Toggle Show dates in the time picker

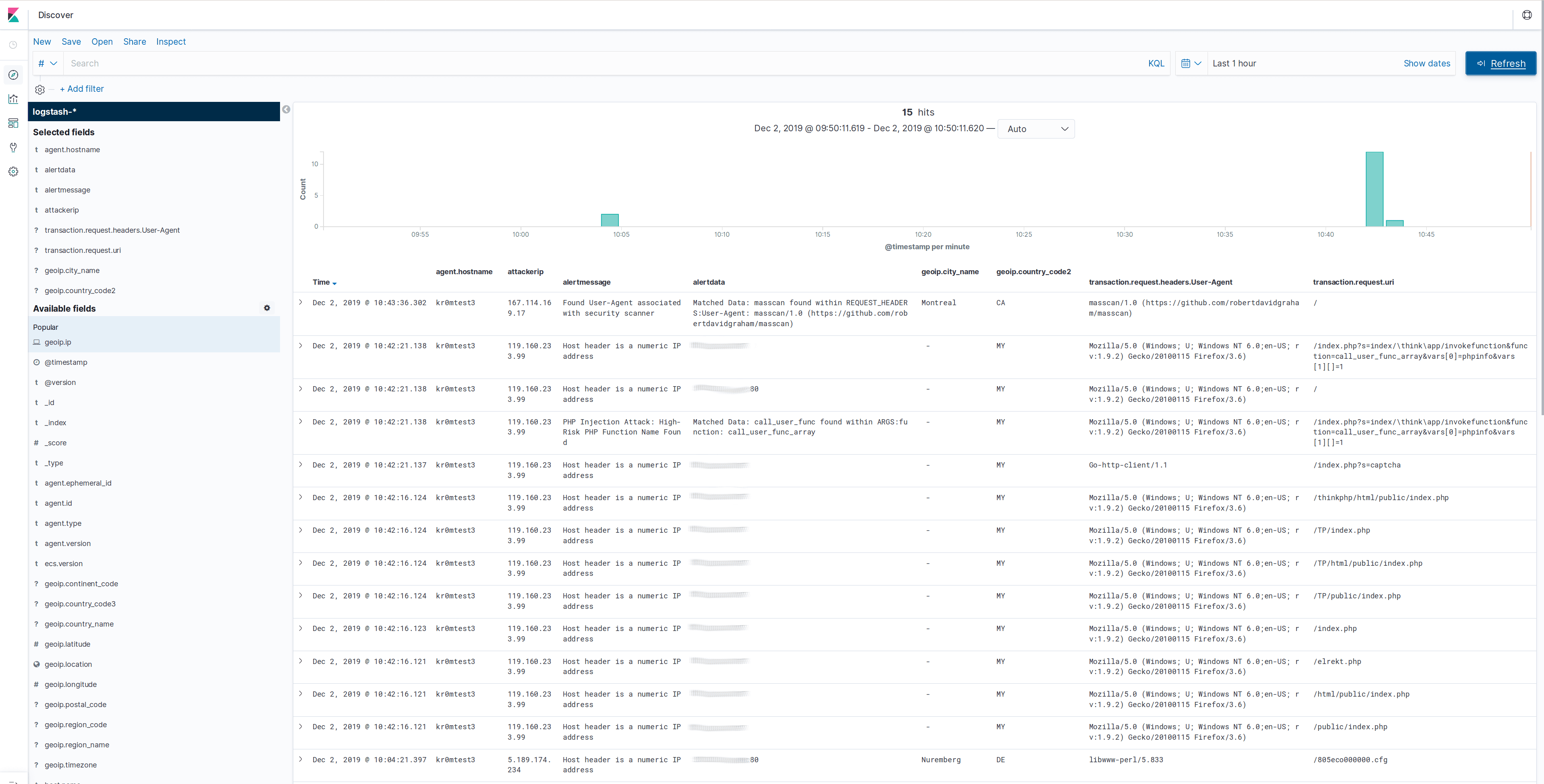tap(1426, 64)
